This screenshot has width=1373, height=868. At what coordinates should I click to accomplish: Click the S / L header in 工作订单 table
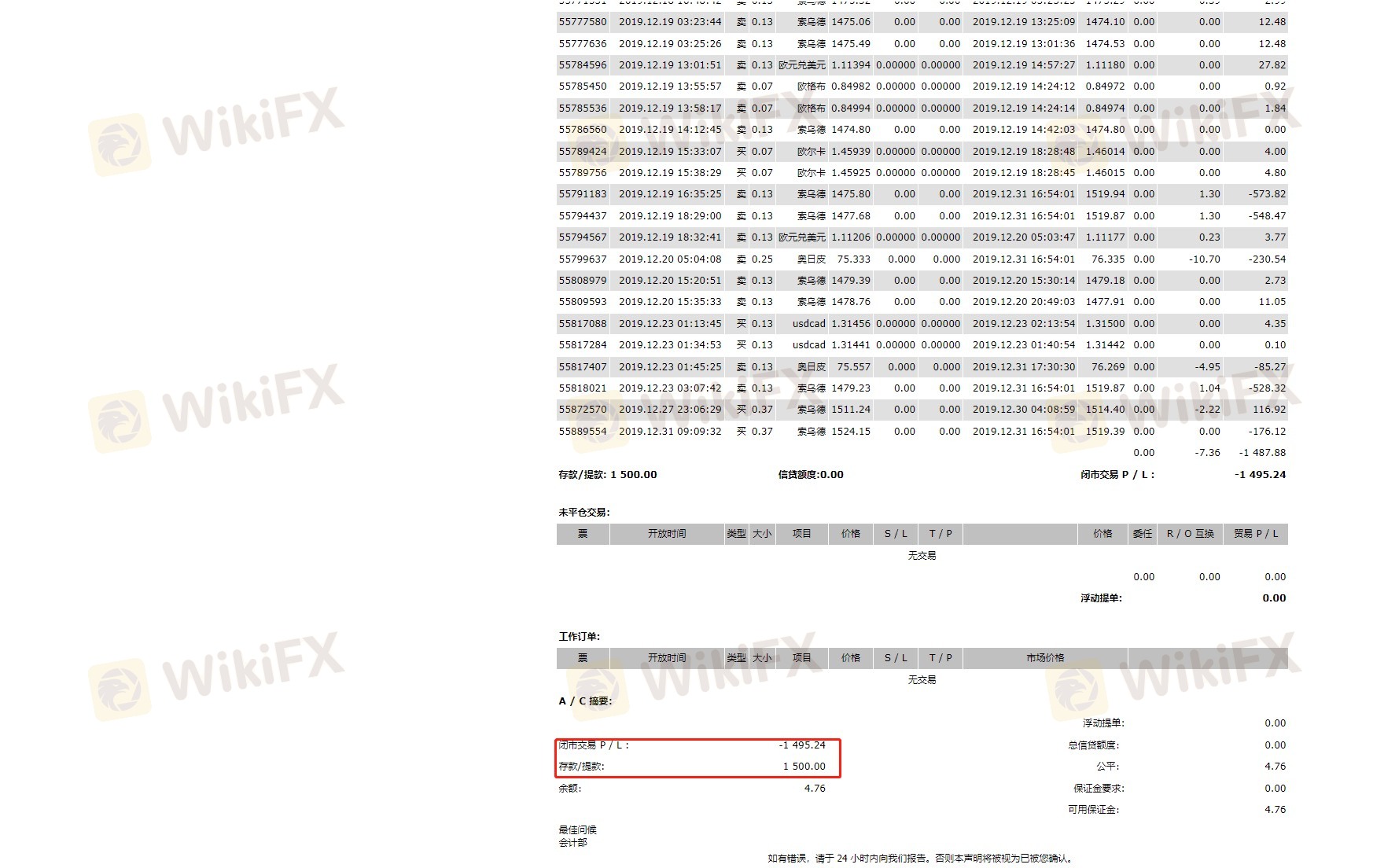click(896, 658)
